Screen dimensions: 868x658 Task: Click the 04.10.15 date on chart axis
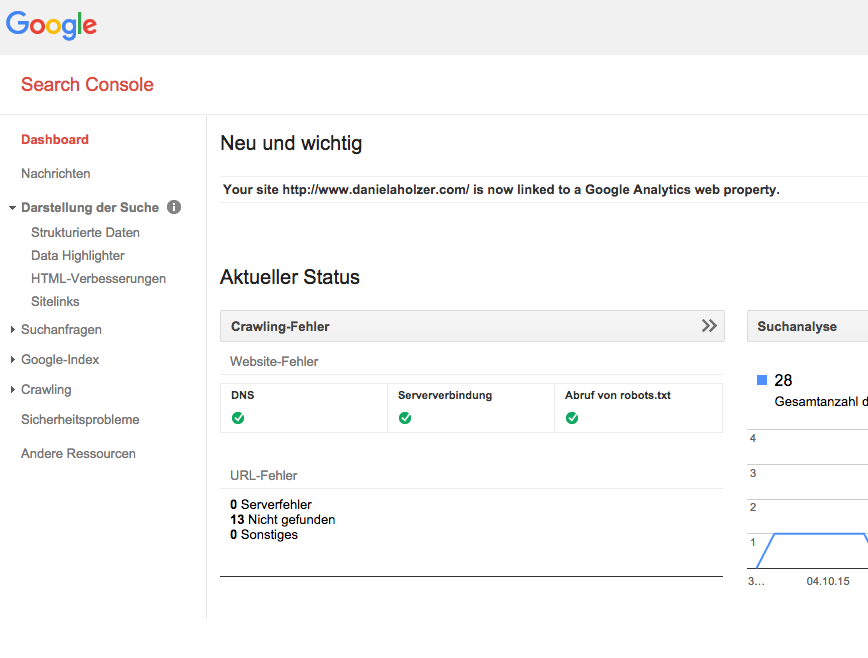pos(828,581)
